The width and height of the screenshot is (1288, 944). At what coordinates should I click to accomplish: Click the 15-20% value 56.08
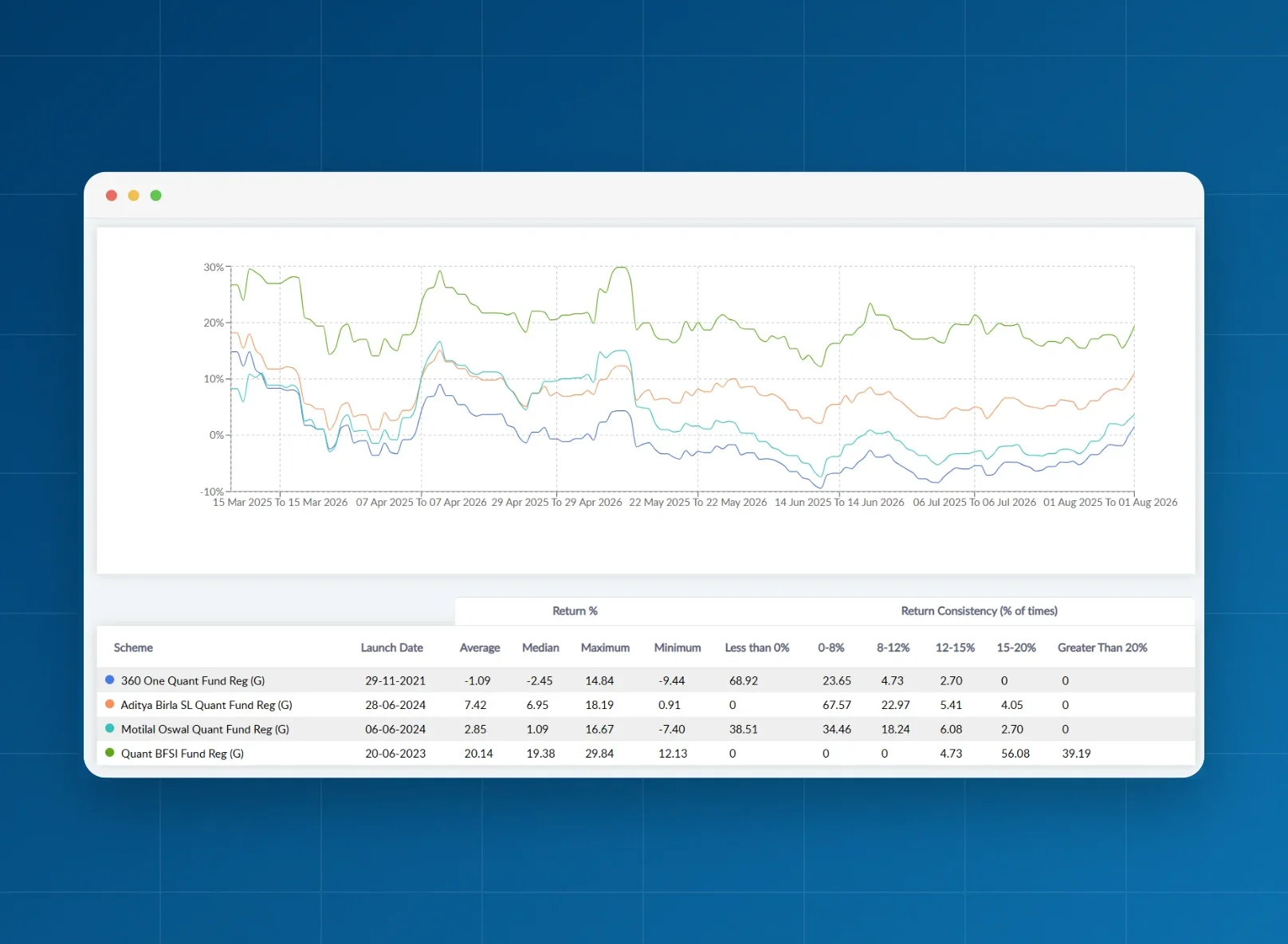click(1015, 754)
